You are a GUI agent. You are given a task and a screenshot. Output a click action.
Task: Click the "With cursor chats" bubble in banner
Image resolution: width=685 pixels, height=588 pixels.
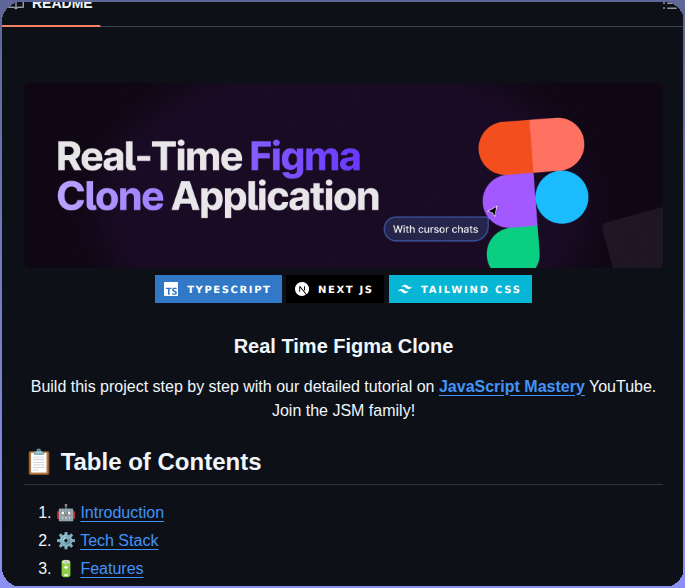(x=436, y=229)
